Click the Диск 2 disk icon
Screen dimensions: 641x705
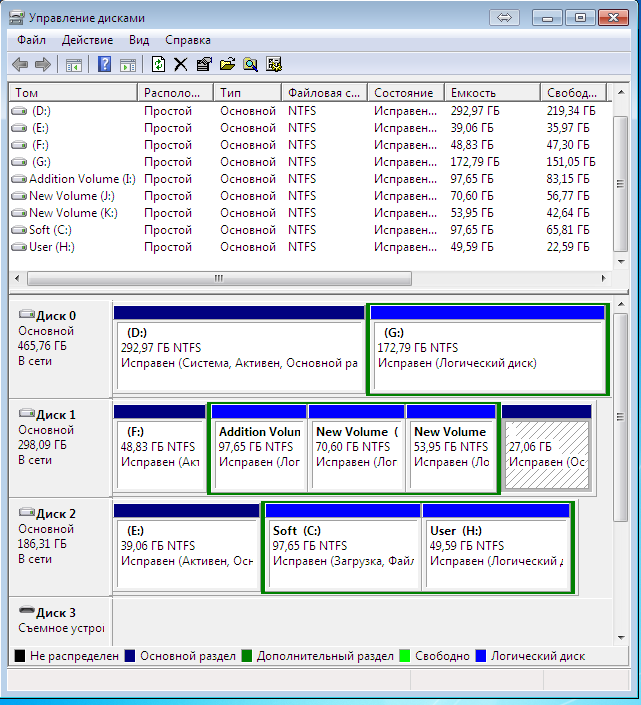coord(27,512)
